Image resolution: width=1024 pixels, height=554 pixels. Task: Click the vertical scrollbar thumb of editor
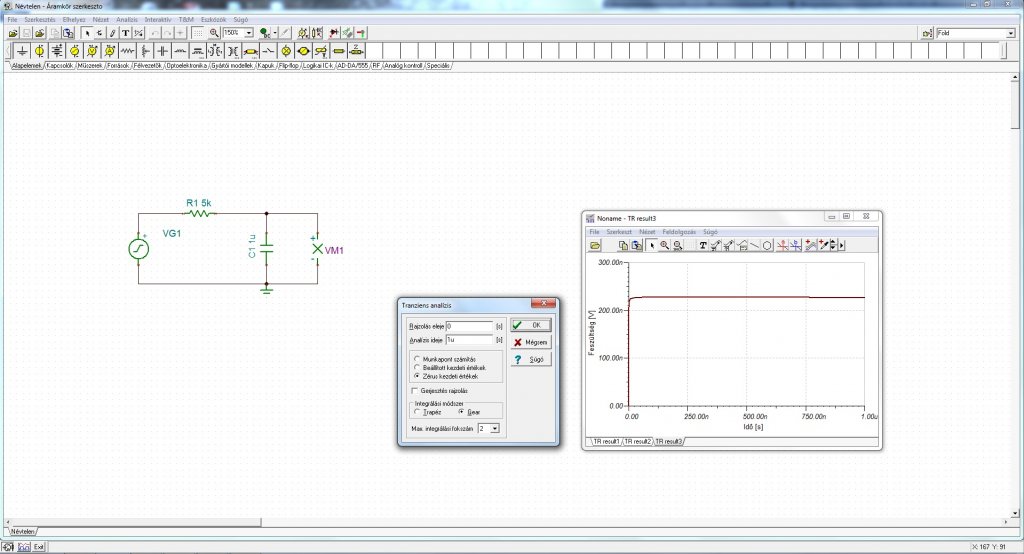(1016, 105)
